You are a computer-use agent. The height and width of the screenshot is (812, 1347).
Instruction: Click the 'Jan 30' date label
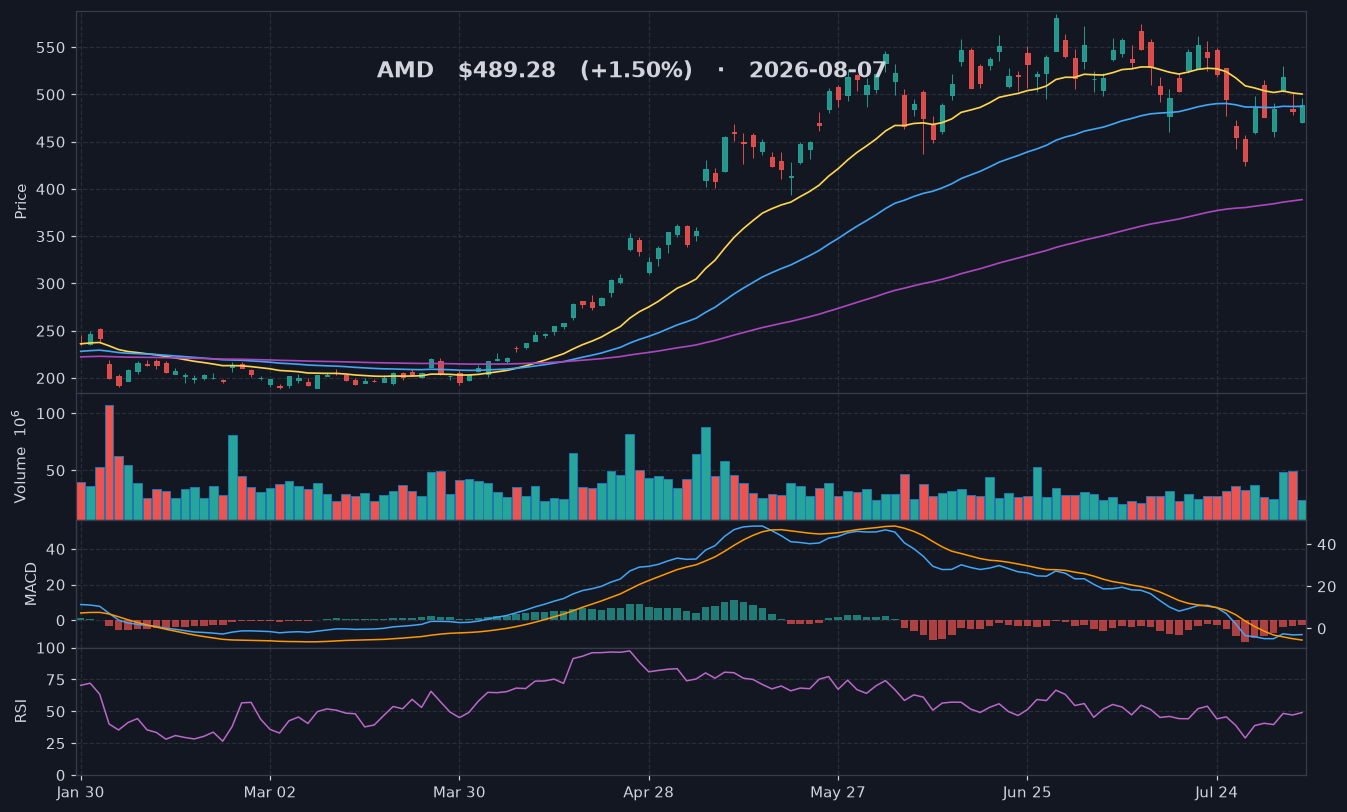pos(81,794)
